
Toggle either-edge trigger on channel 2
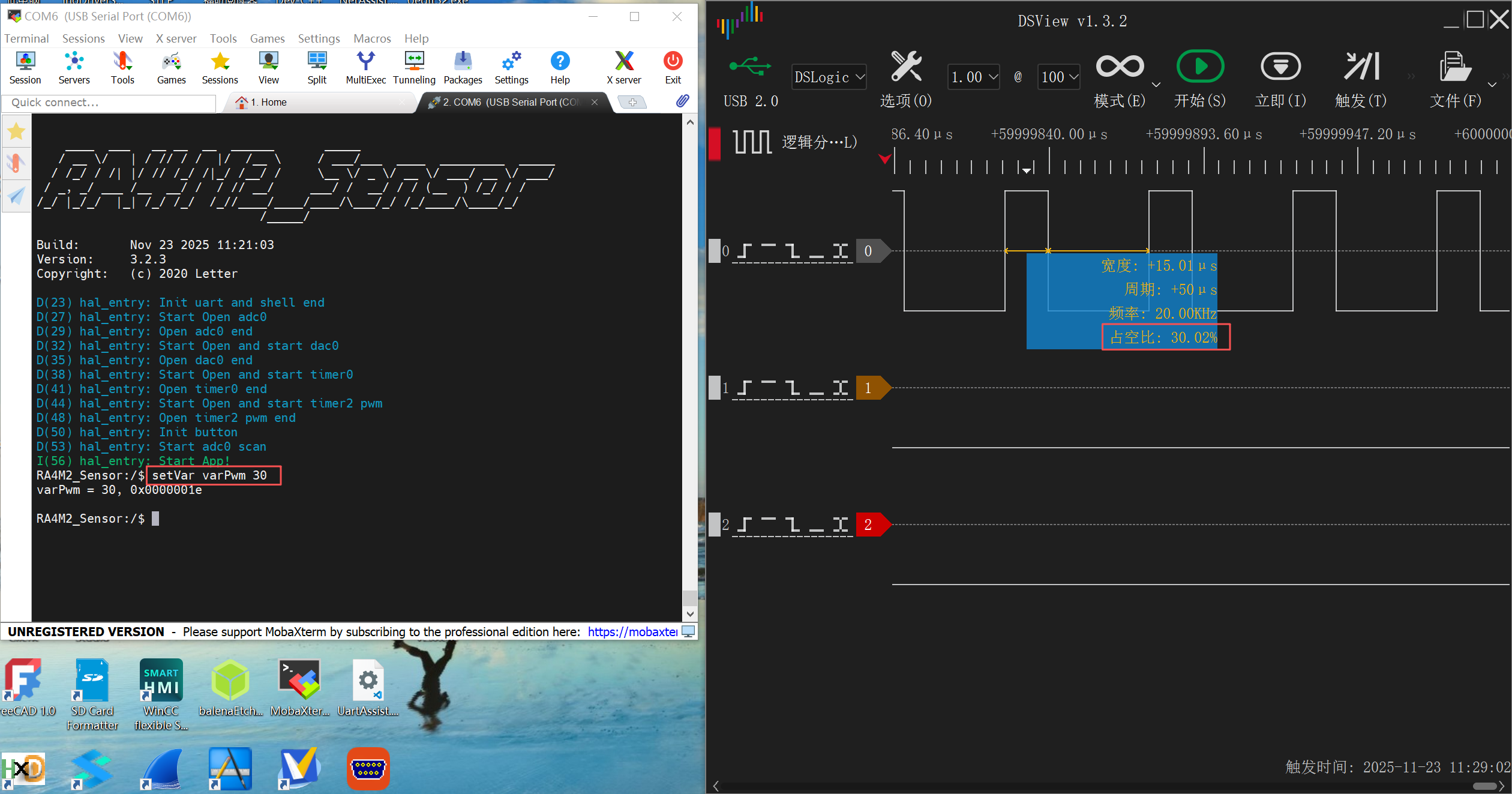[841, 525]
